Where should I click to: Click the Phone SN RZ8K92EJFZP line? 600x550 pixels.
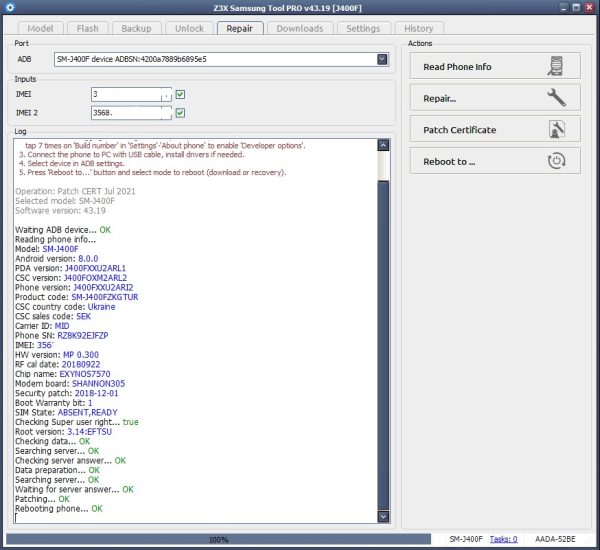[x=62, y=336]
